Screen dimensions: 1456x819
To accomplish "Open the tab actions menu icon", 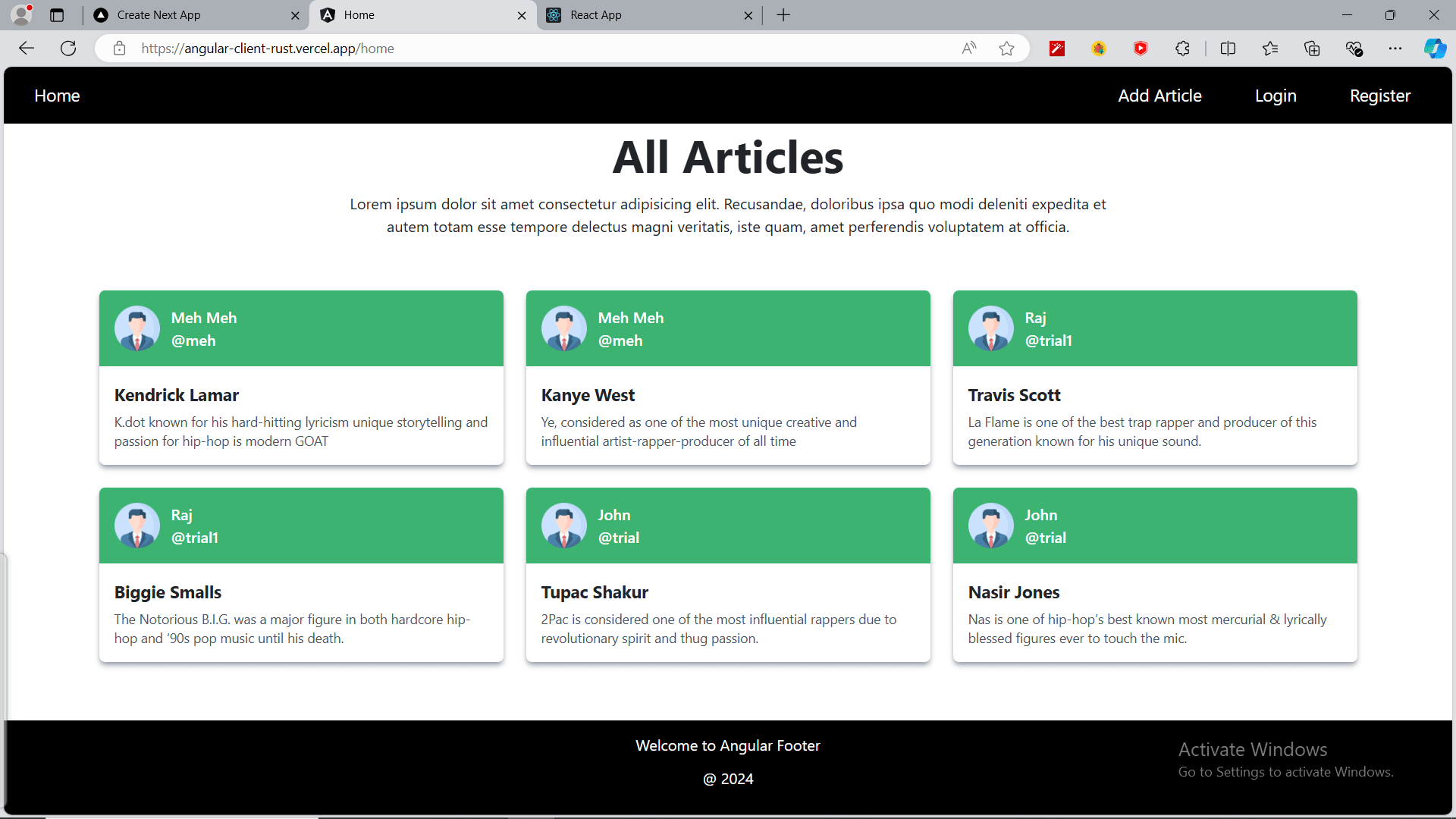I will tap(57, 15).
